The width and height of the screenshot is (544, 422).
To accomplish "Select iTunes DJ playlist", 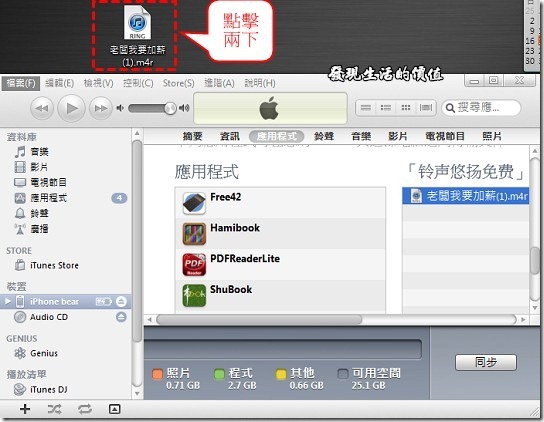I will click(x=49, y=390).
